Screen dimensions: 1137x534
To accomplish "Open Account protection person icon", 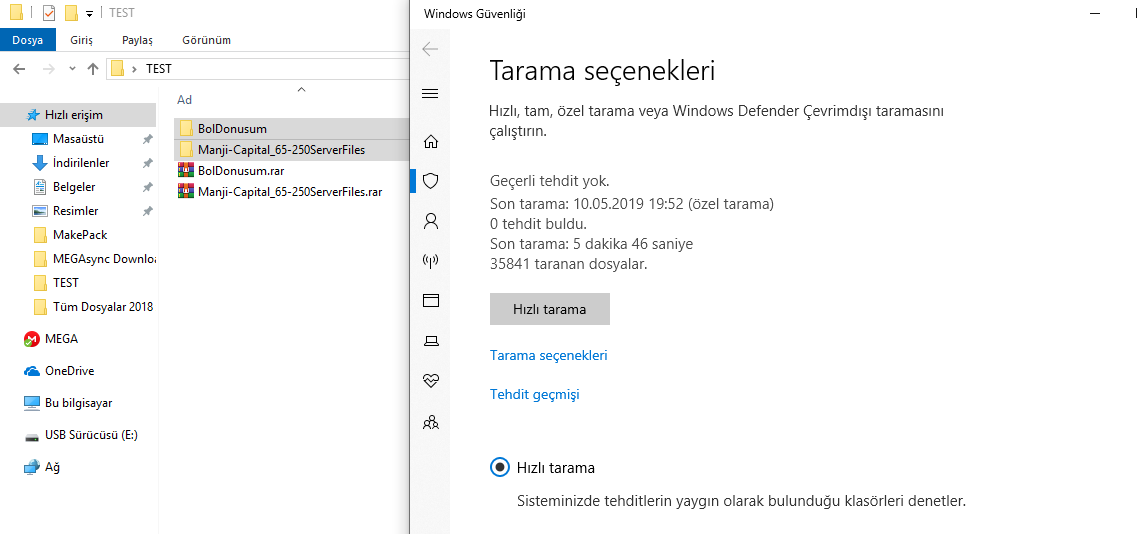I will click(x=431, y=221).
